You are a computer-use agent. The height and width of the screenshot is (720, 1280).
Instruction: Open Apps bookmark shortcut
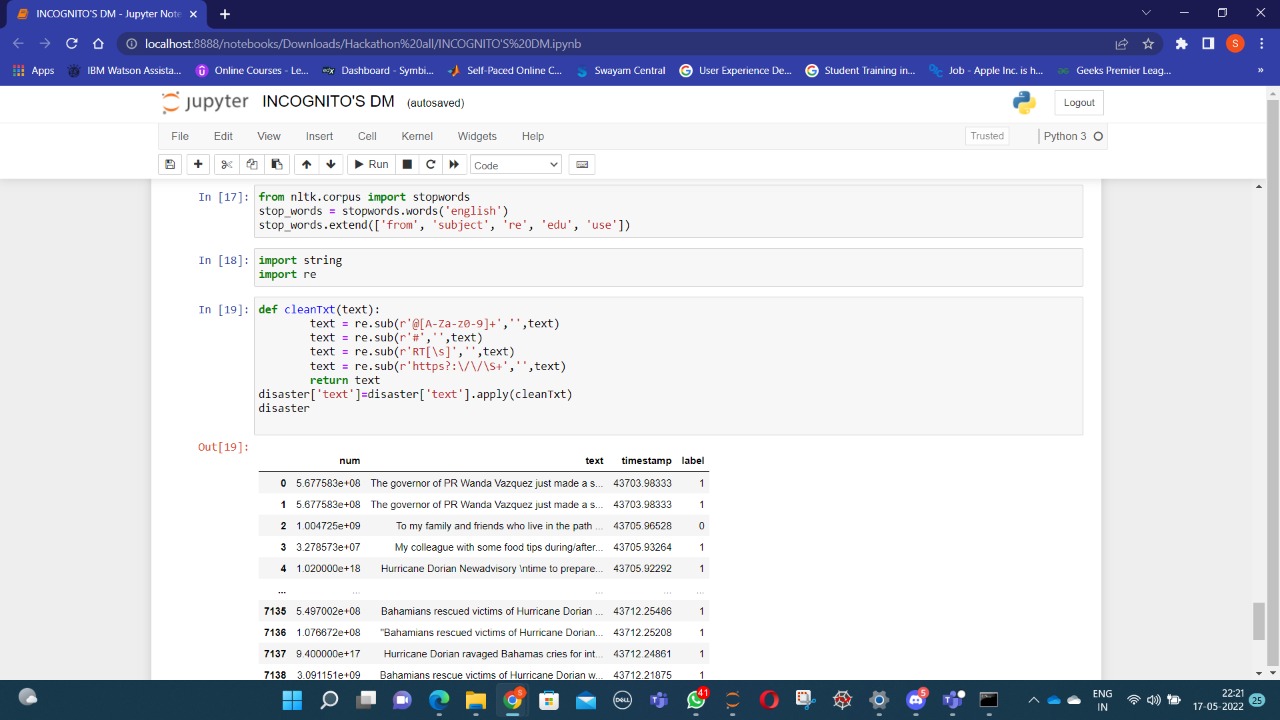[33, 70]
